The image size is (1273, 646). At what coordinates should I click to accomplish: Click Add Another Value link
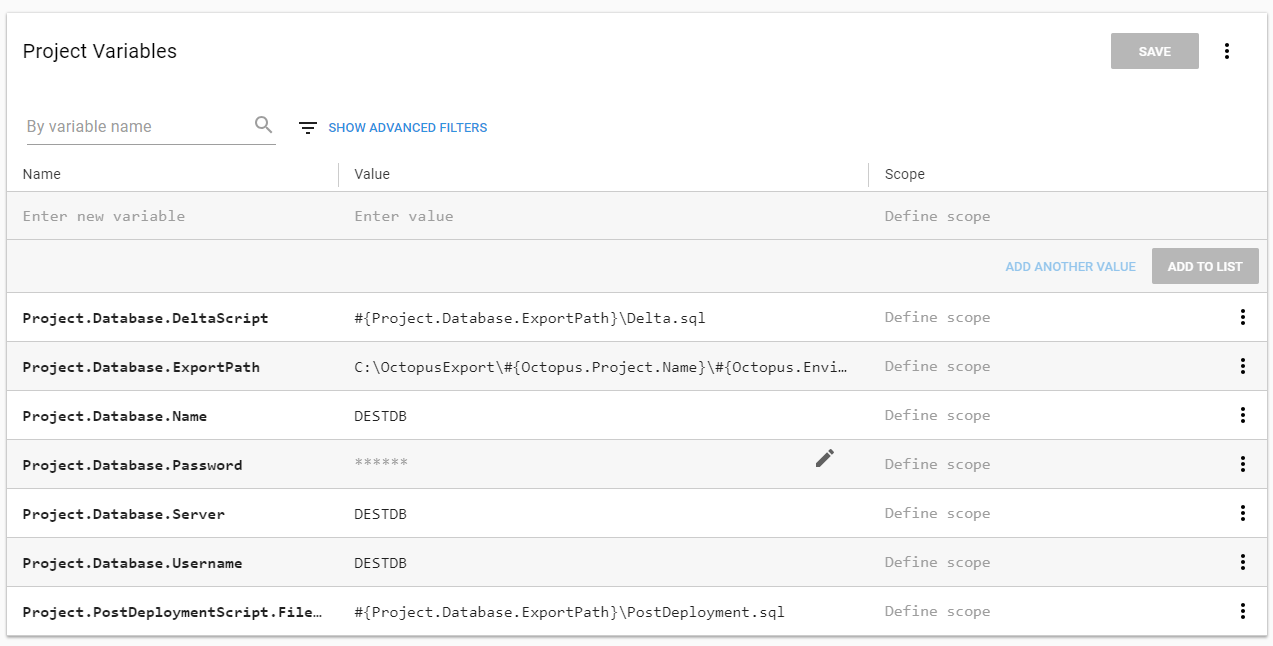coord(1070,267)
